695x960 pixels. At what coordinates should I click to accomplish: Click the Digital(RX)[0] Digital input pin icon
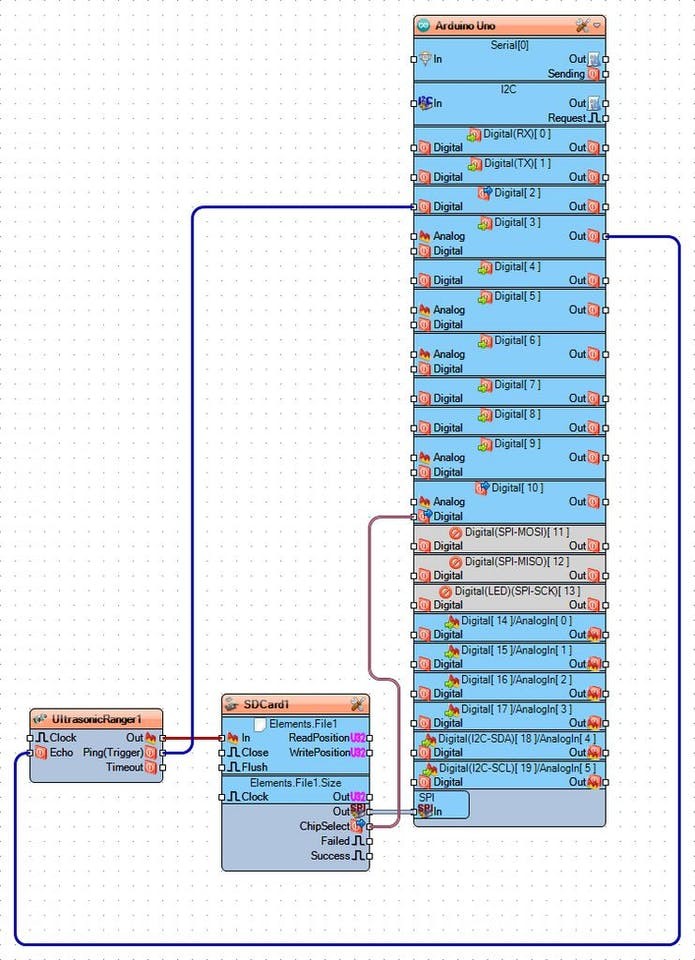[425, 148]
